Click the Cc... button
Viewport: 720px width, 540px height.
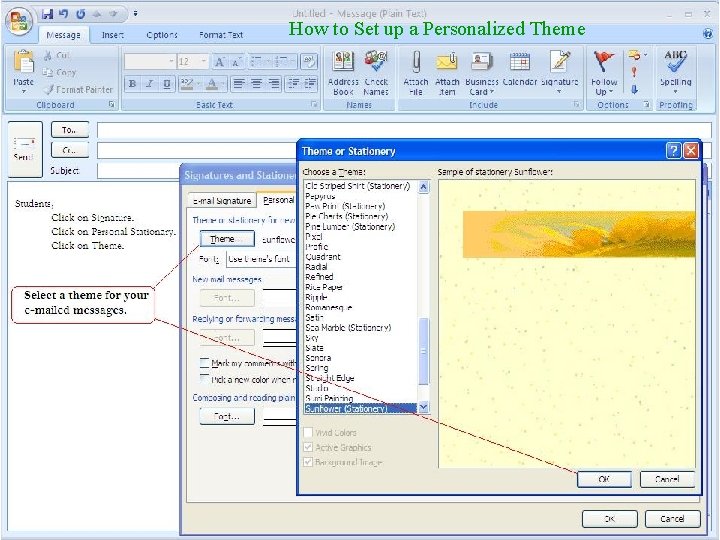pos(70,150)
